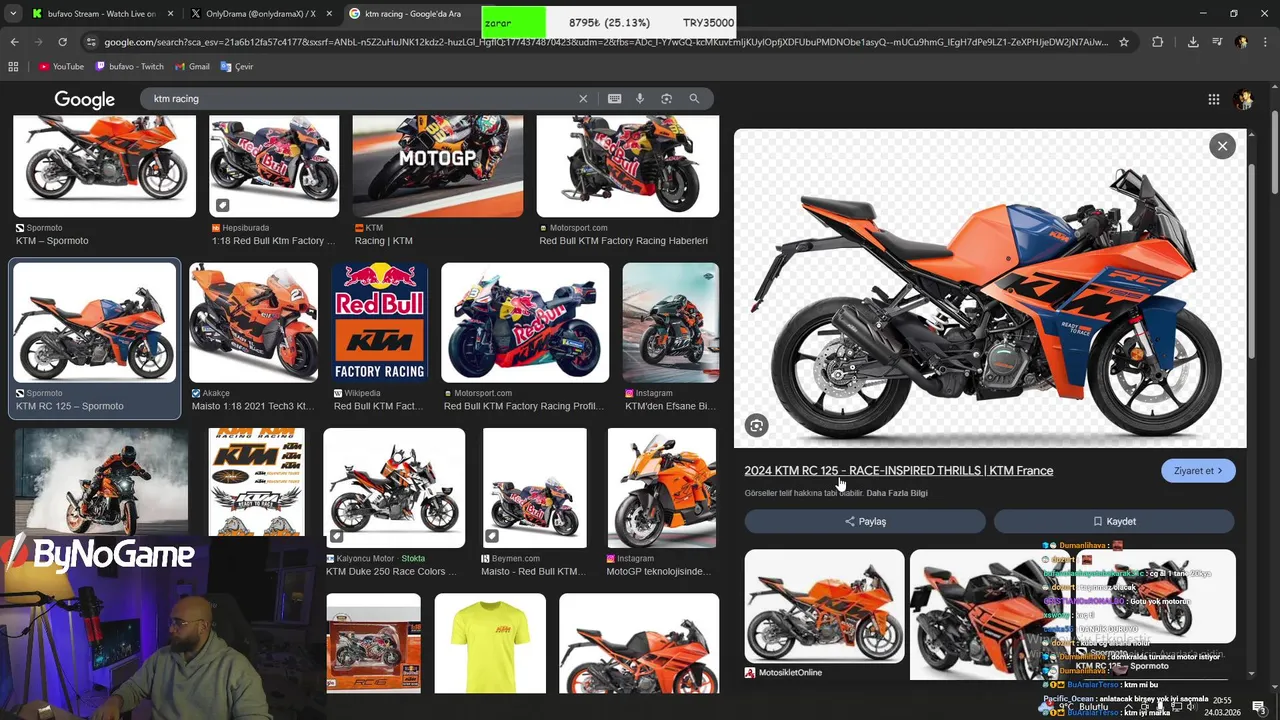The image size is (1280, 720).
Task: Open the selected KTM RC 125 – Sportmo thumbnail
Action: click(x=94, y=322)
